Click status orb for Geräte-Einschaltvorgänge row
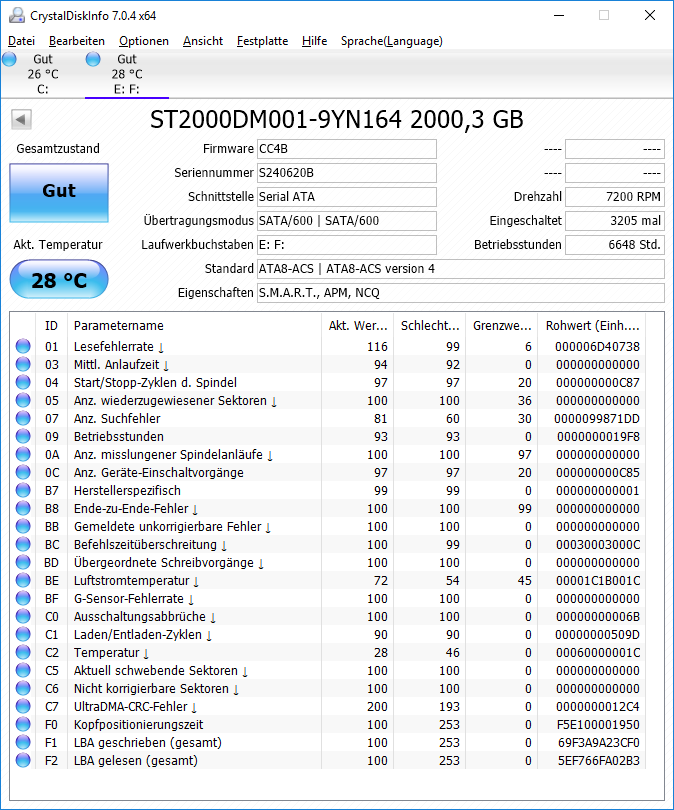674x810 pixels. (23, 472)
